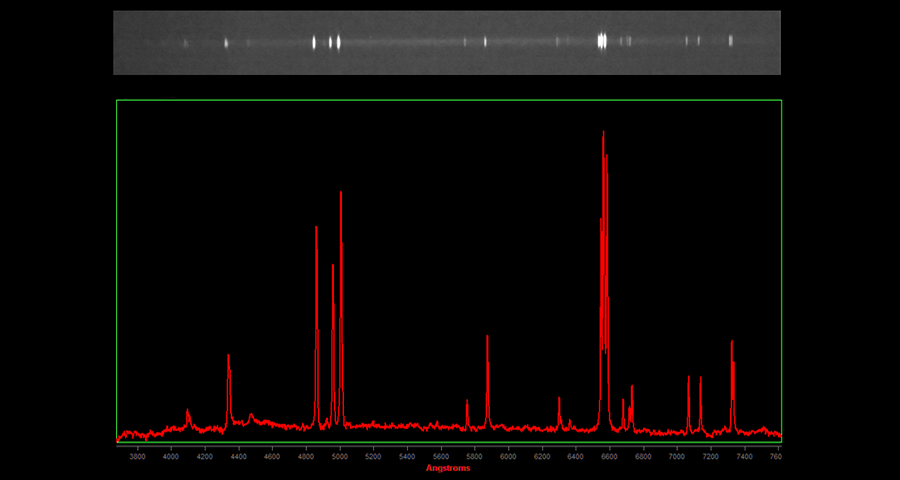Screen dimensions: 900x480
Task: Click the 7400 tick label on the axis
Action: coord(744,456)
